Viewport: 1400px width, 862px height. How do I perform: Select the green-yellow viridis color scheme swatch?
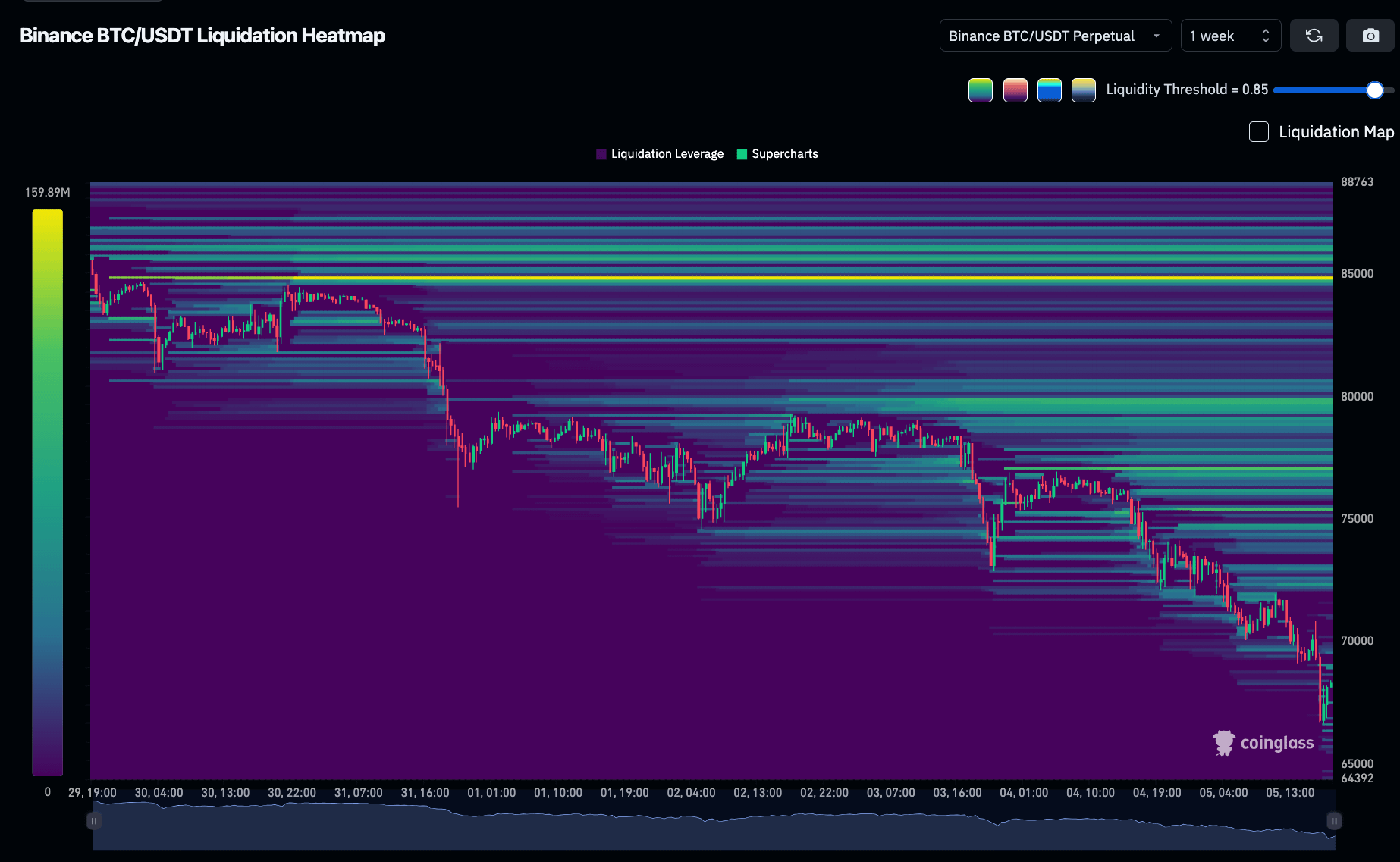(980, 90)
